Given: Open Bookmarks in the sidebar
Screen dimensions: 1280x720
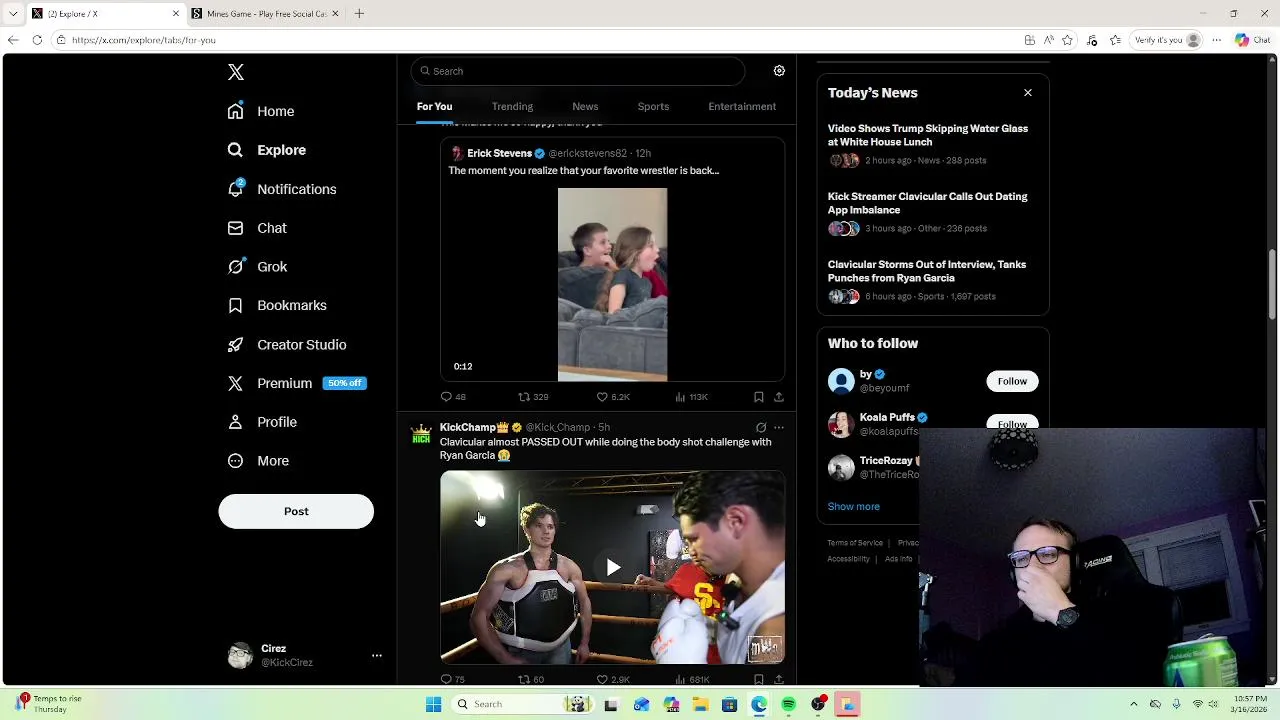Looking at the screenshot, I should coord(277,305).
